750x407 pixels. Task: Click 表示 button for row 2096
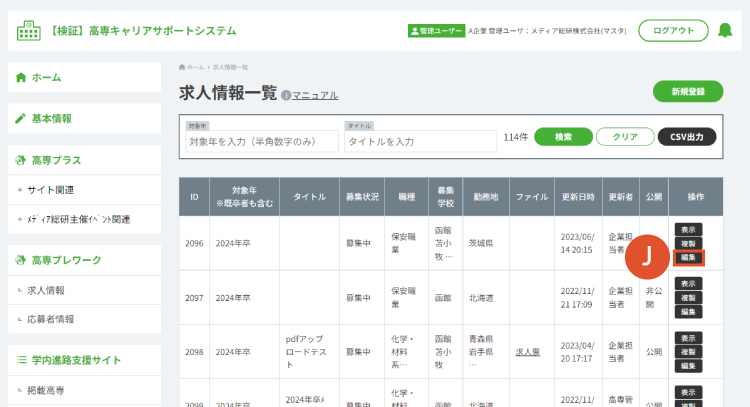(688, 230)
